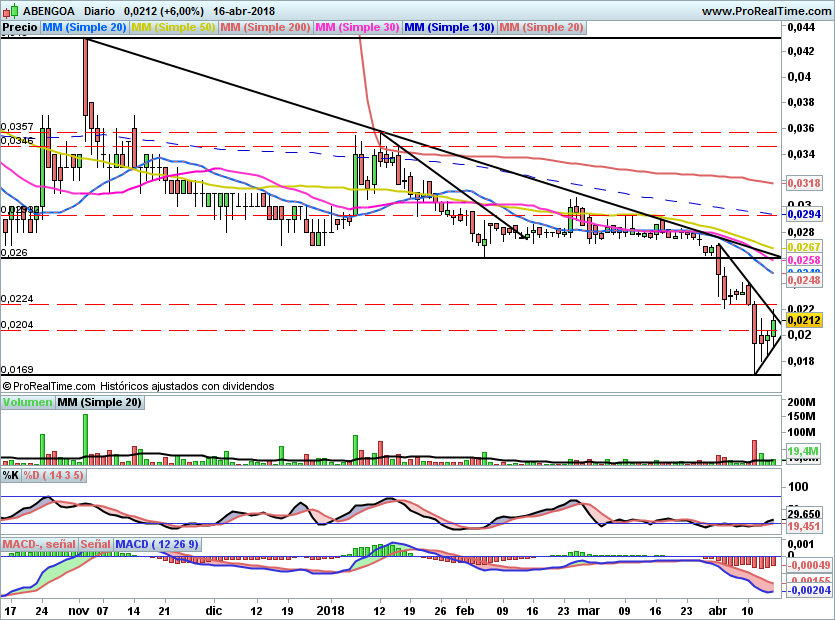Select the MM (Simple 130) indicator label
Viewport: 835px width, 620px height.
[449, 28]
